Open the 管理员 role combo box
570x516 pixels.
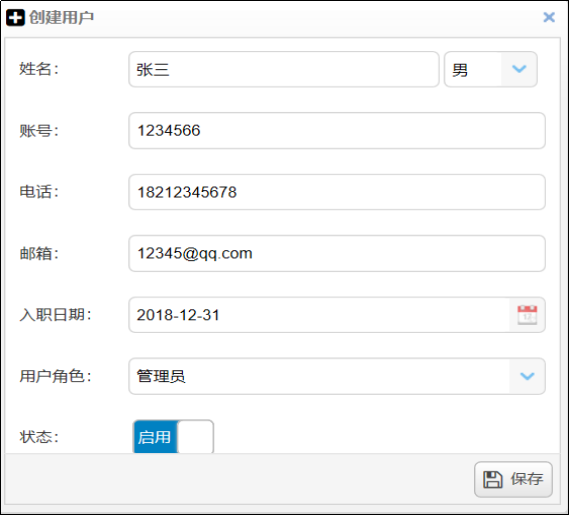pyautogui.click(x=337, y=376)
